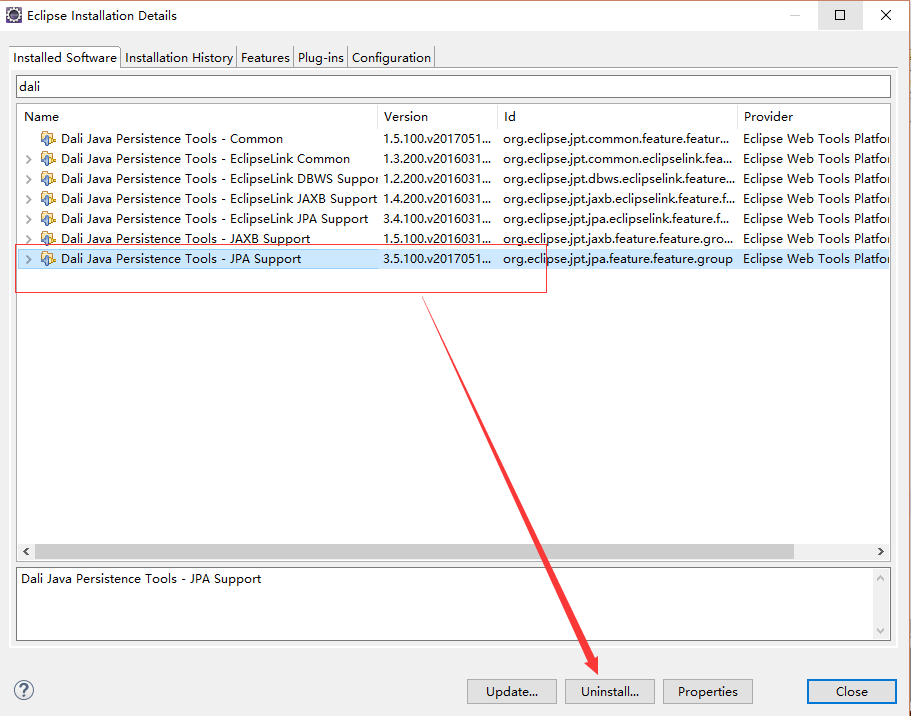Screen dimensions: 911x716
Task: Open the help question mark icon
Action: 24,690
